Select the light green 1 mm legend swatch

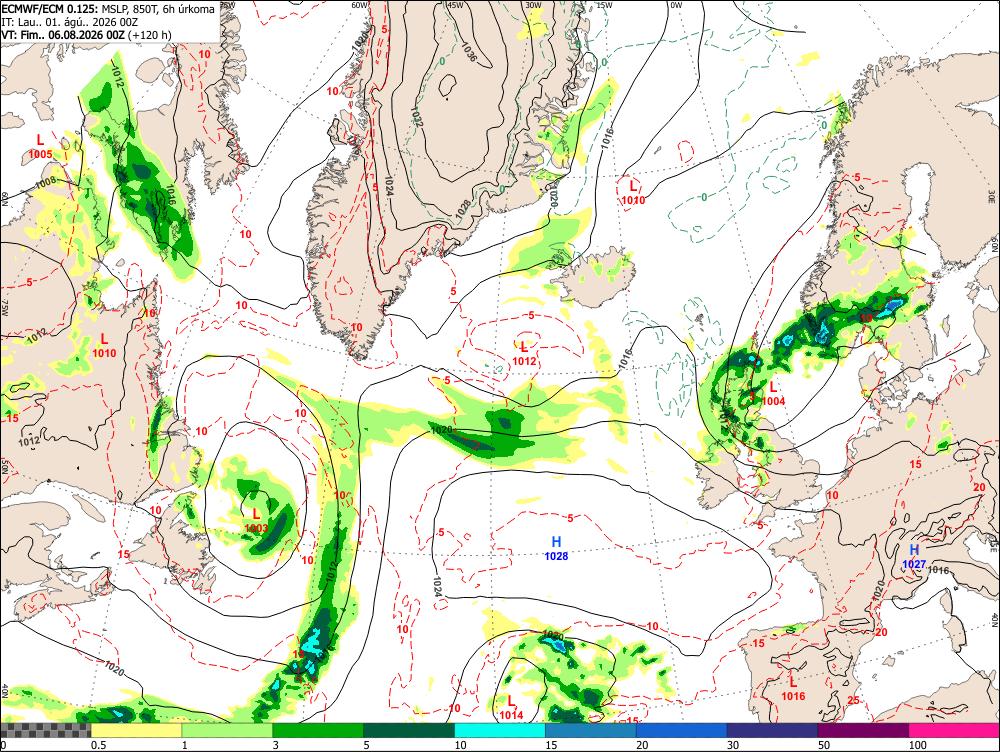point(227,730)
